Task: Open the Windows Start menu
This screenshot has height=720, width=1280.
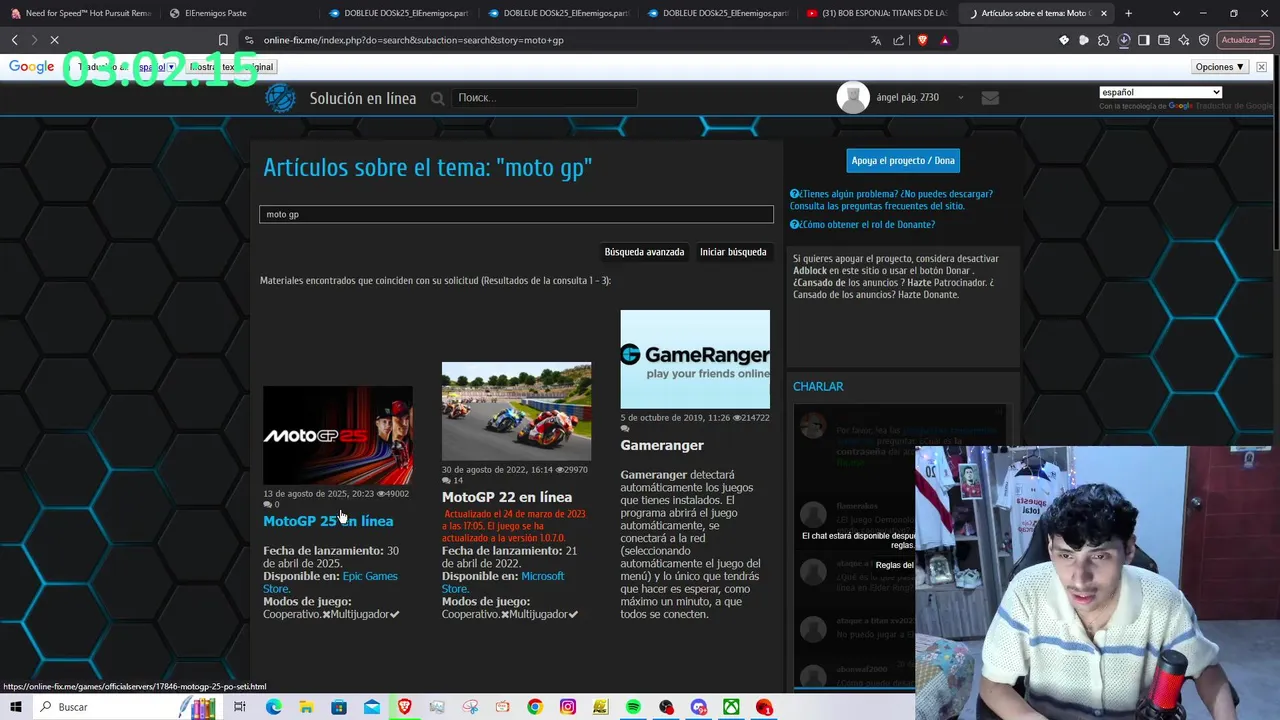Action: [16, 707]
